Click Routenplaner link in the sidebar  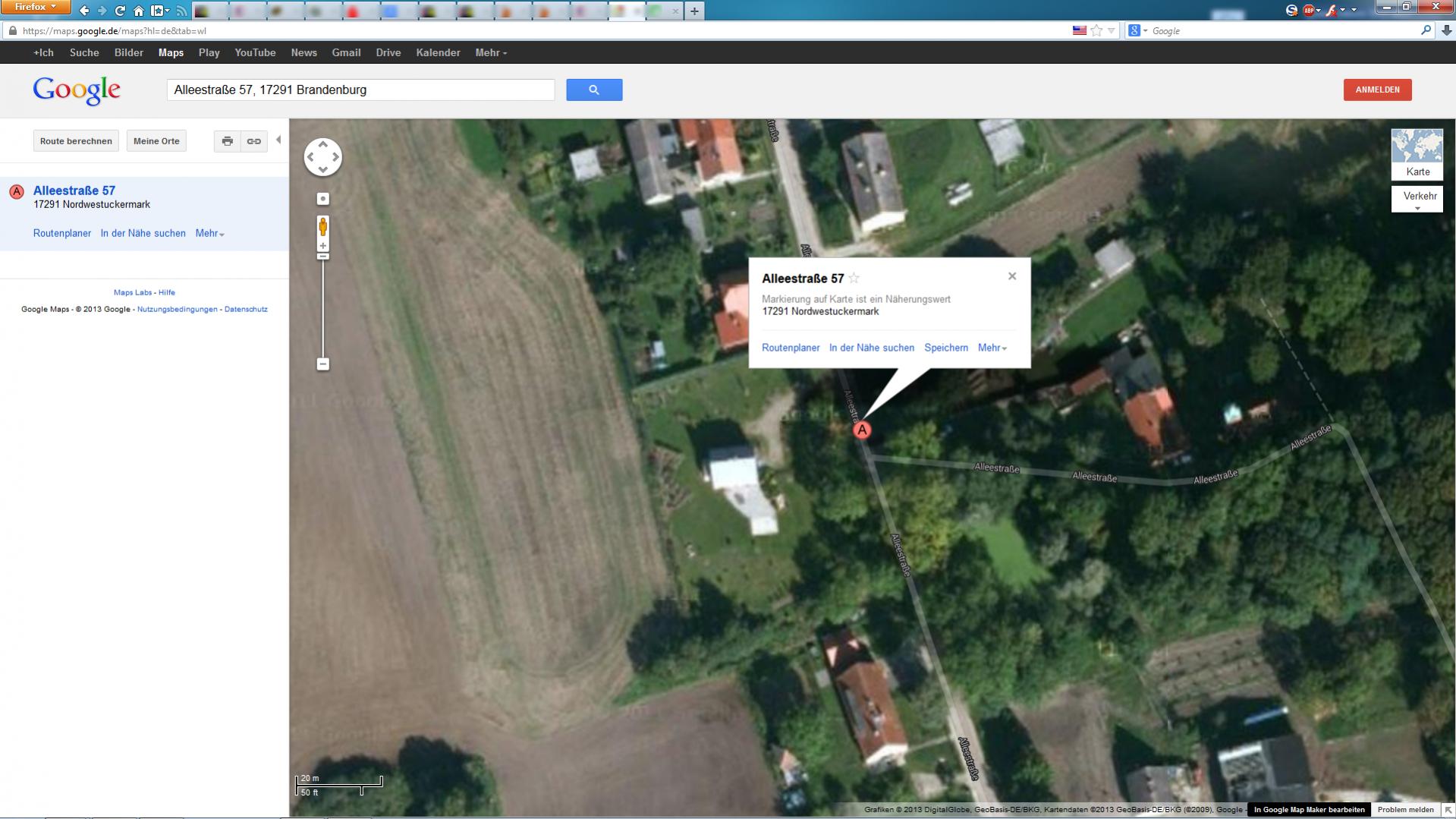pyautogui.click(x=62, y=234)
